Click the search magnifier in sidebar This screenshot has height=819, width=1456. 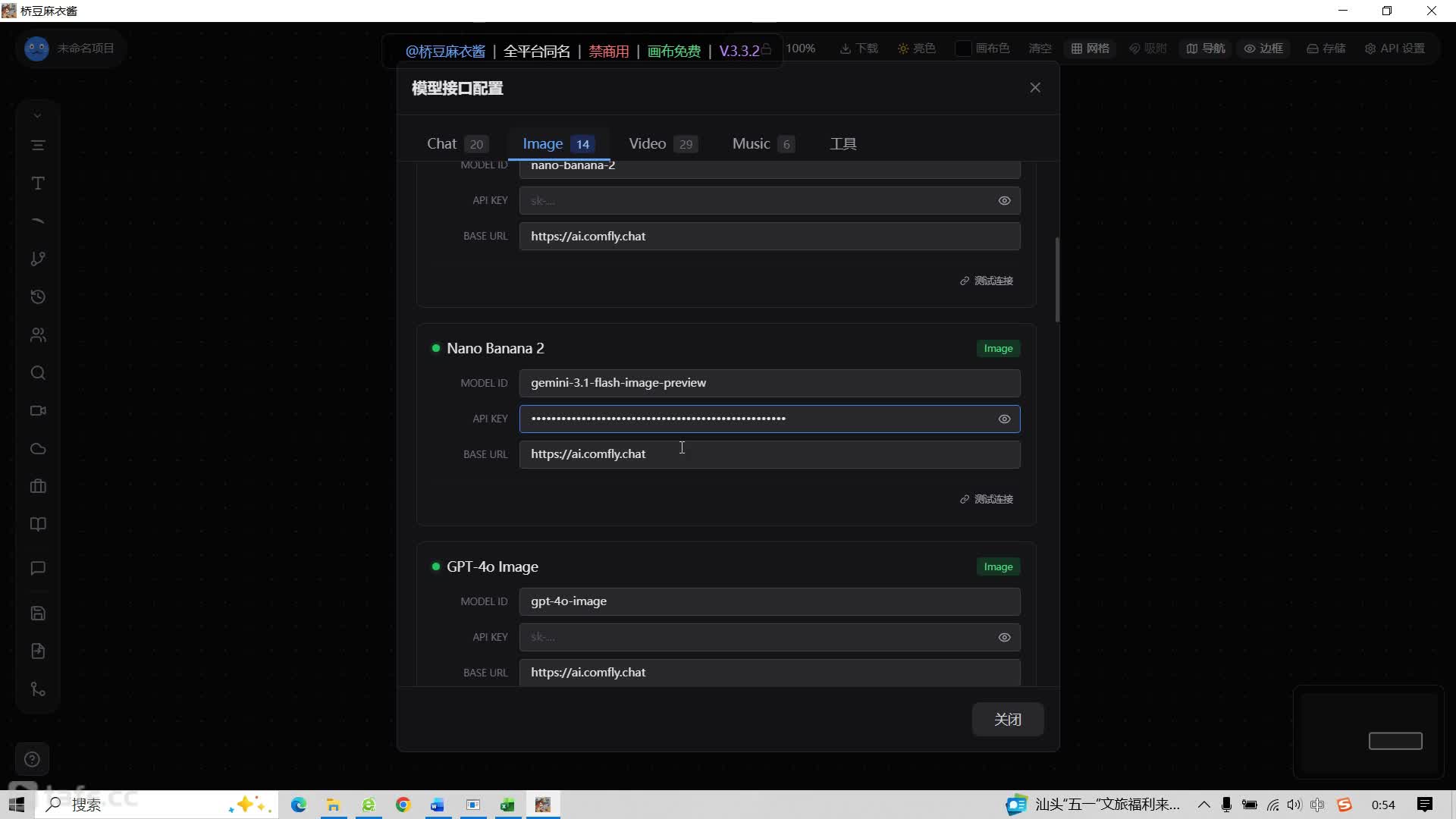38,373
